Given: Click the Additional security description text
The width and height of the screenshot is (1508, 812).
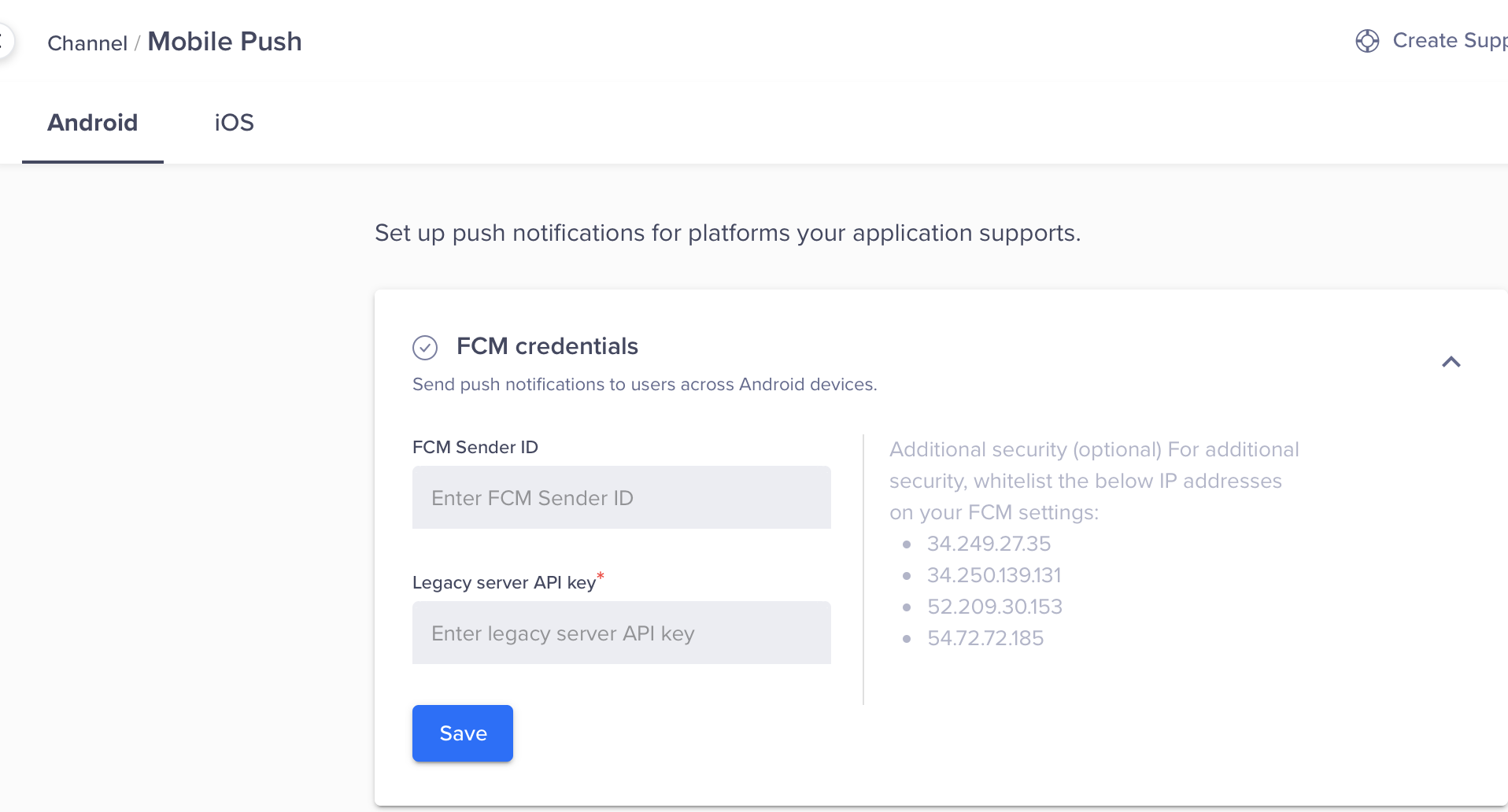Looking at the screenshot, I should point(1092,481).
